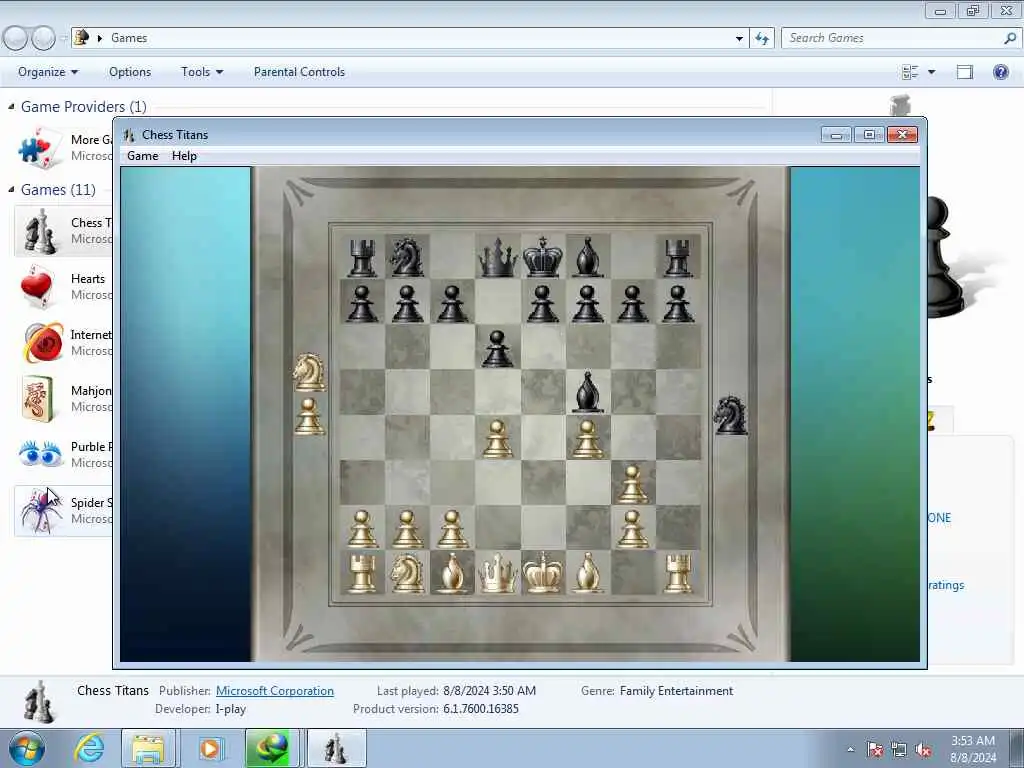The height and width of the screenshot is (768, 1024).
Task: Open Windows Media Player from the taskbar
Action: point(210,748)
